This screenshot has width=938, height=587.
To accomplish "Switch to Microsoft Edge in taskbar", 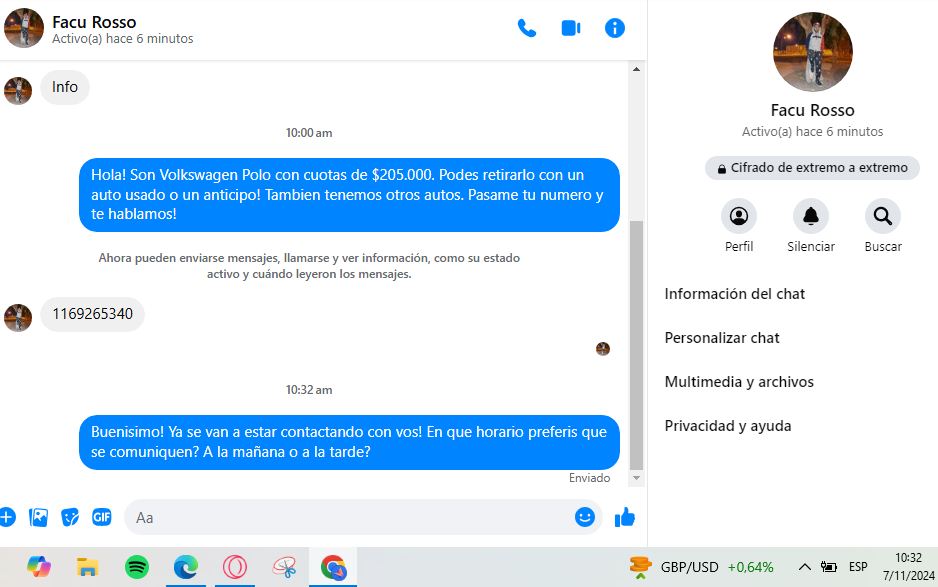I will (186, 567).
